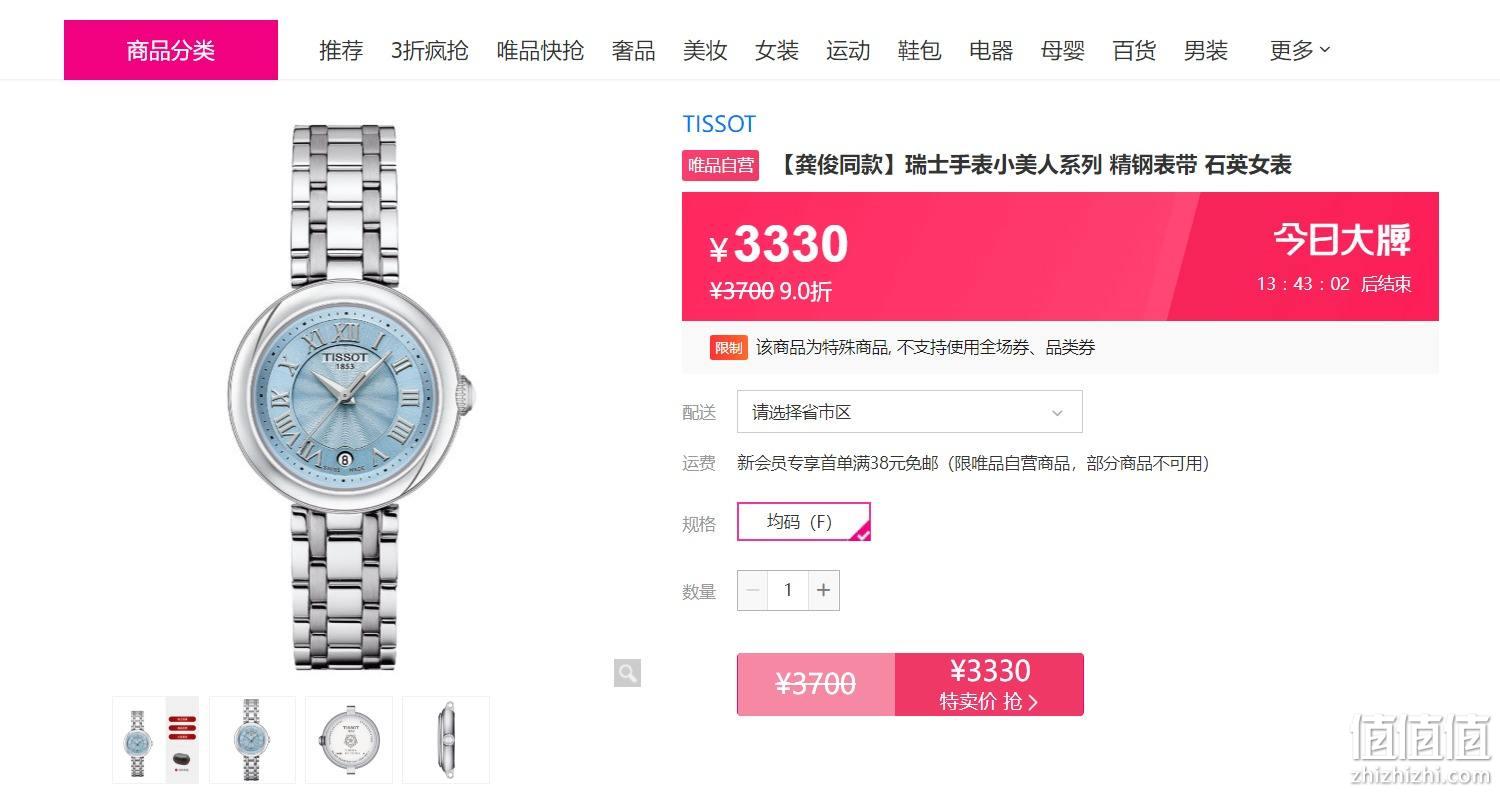Screen dimensions: 1500x793
Task: Select the second front-view watch thumbnail
Action: click(x=252, y=740)
